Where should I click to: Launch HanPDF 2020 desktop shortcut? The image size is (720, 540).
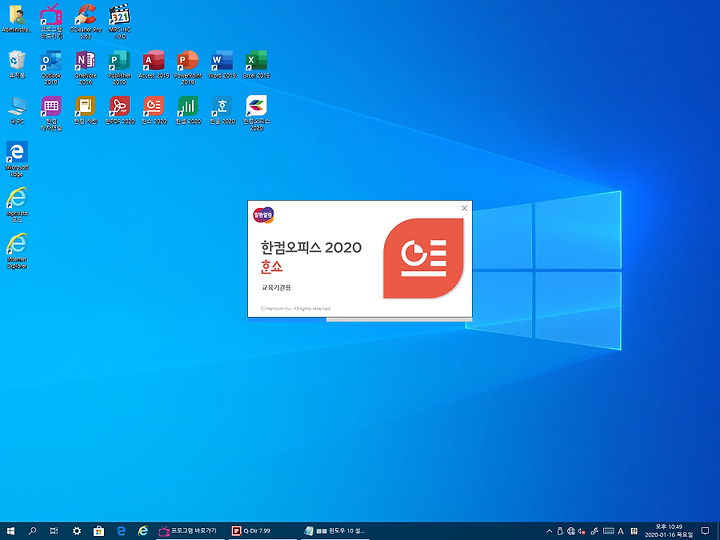click(x=119, y=110)
